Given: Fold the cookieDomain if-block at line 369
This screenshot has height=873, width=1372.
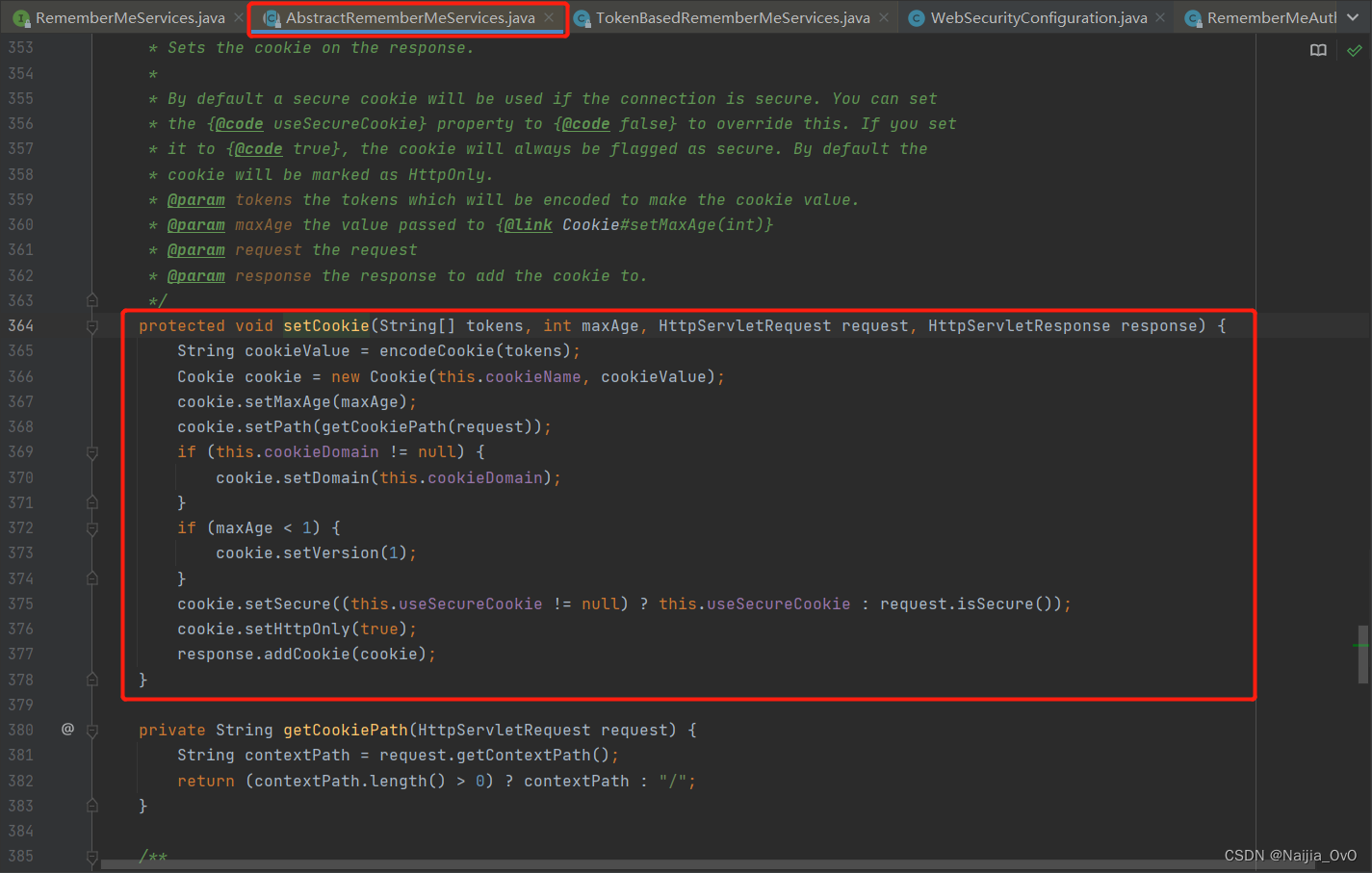Looking at the screenshot, I should coord(92,452).
